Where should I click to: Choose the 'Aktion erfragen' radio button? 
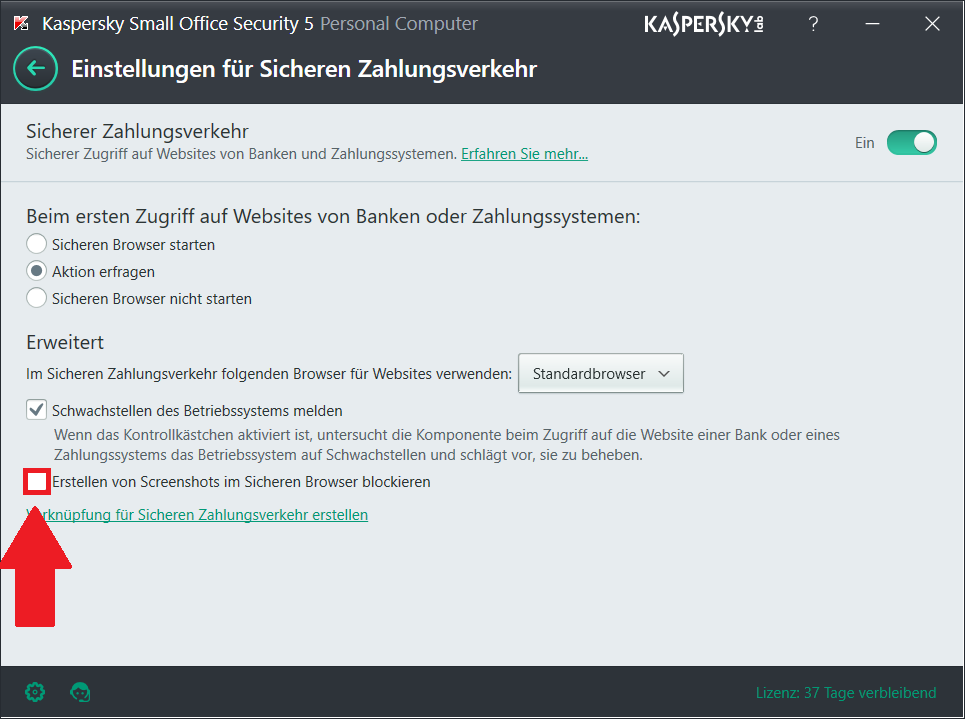(x=36, y=271)
